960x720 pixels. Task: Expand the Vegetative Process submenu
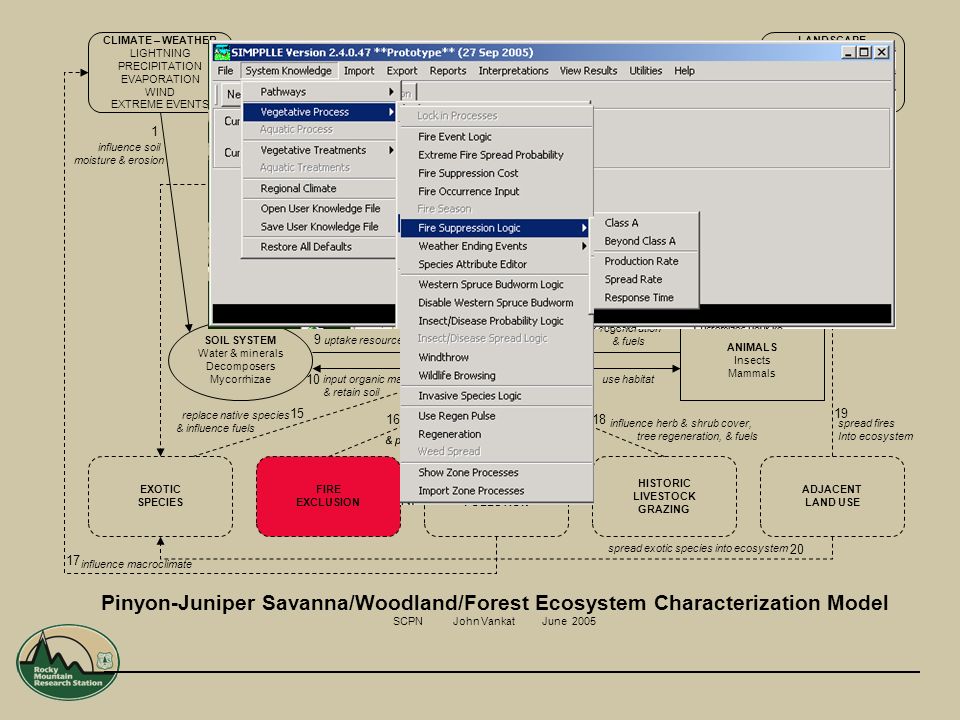(319, 112)
